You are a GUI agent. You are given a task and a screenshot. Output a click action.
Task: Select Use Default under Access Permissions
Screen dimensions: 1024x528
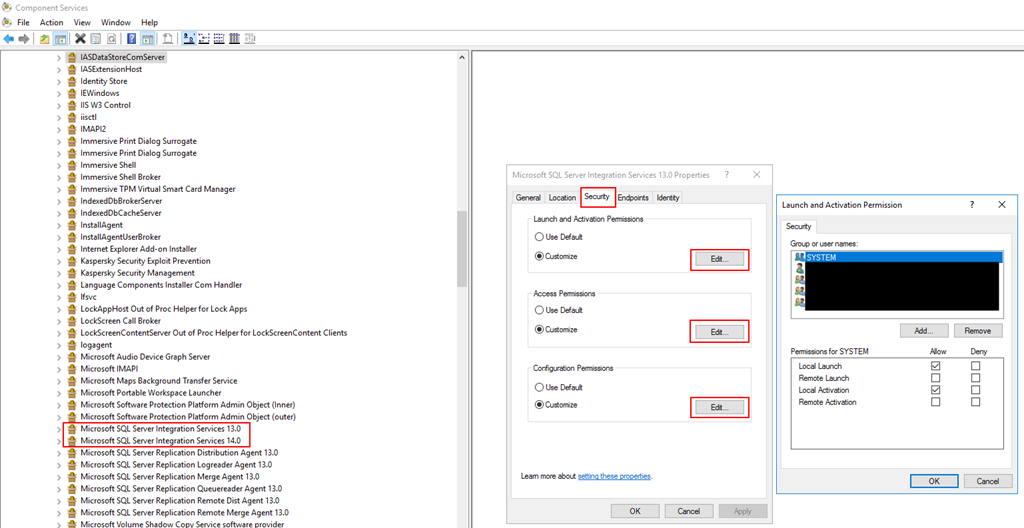coord(539,310)
